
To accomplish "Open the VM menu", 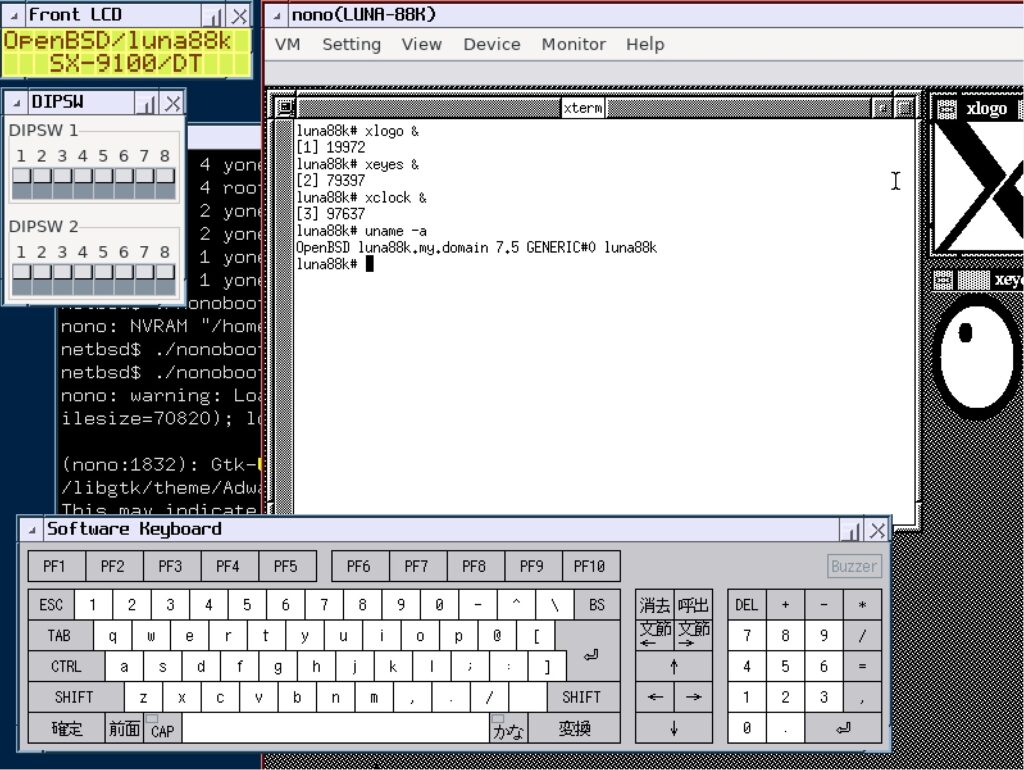I will coord(289,44).
